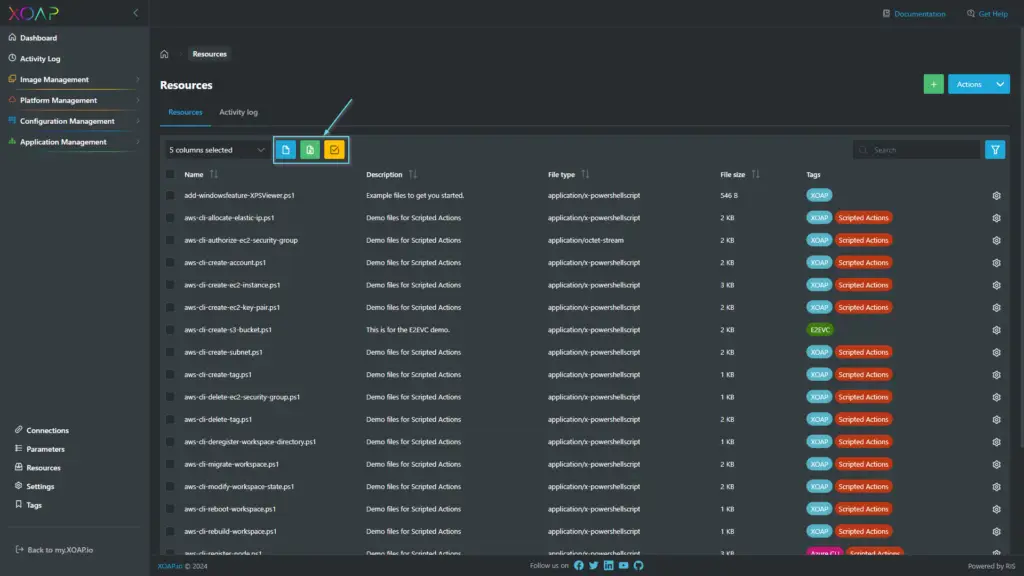Viewport: 1024px width, 576px height.
Task: Open the 5 columns selected dropdown
Action: 217,150
